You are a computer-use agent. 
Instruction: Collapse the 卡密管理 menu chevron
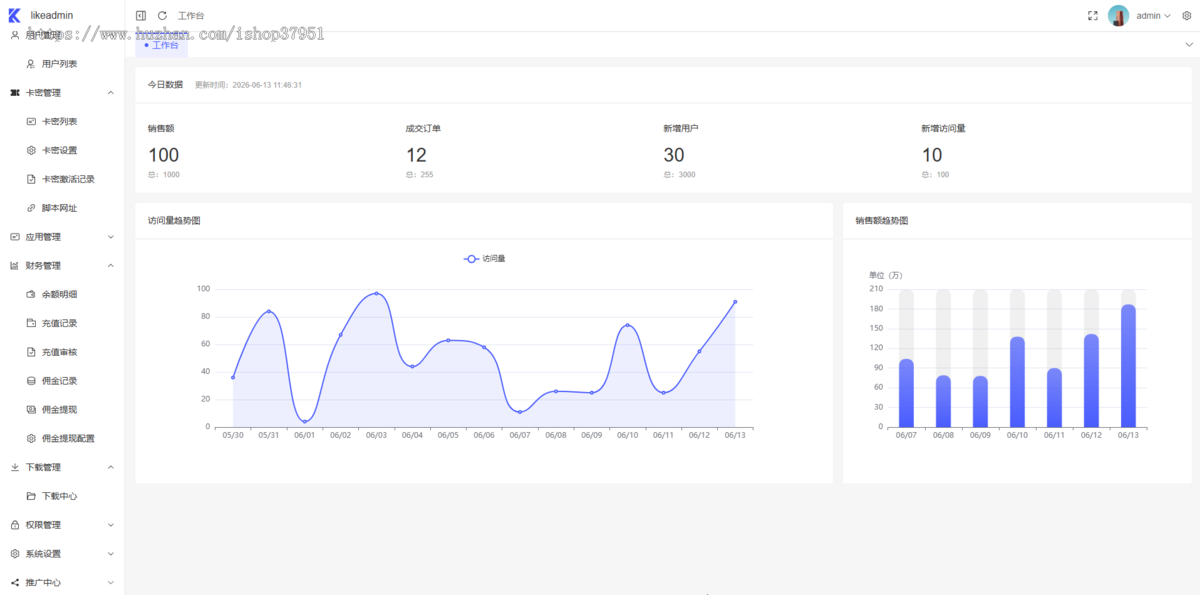click(x=110, y=93)
